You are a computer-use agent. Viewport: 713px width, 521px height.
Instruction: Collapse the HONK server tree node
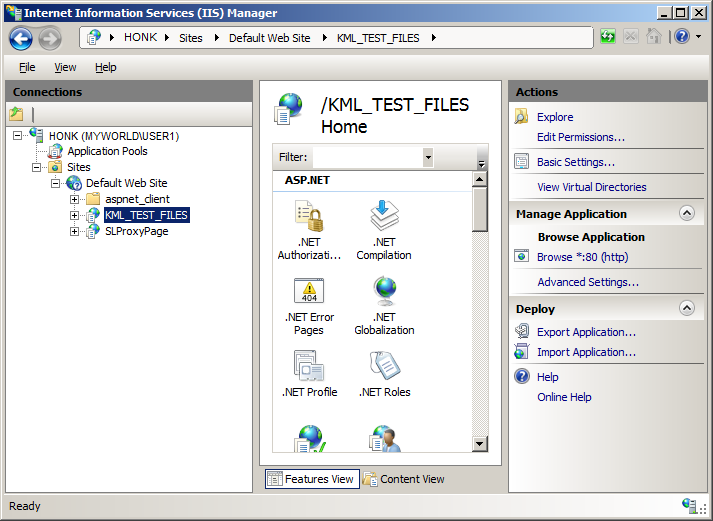tap(17, 135)
